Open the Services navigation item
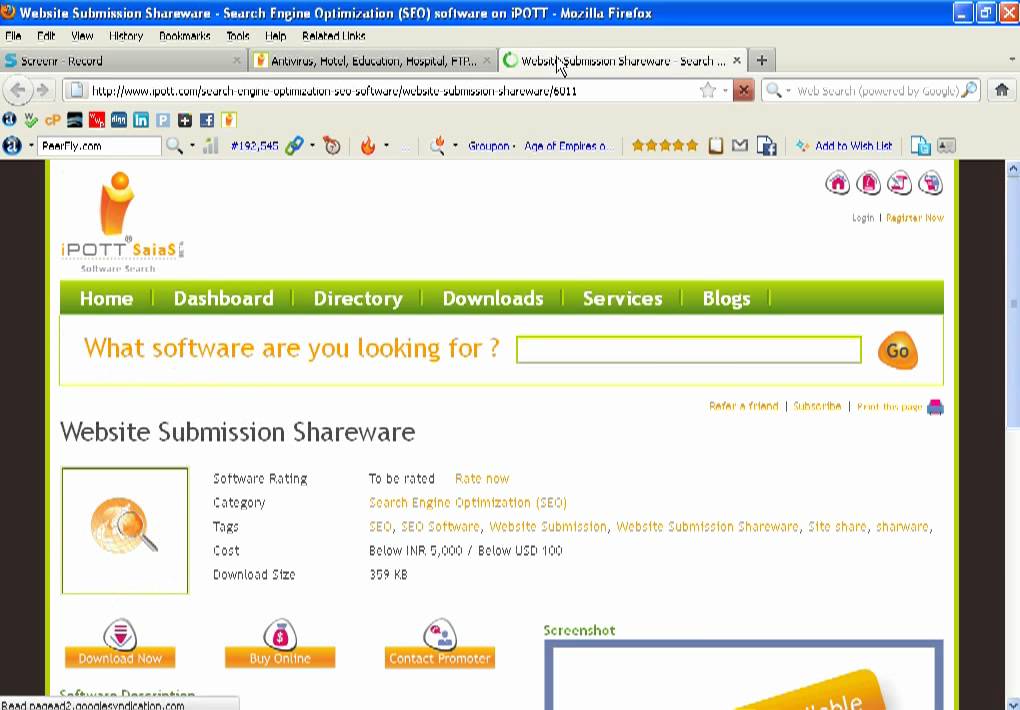1020x710 pixels. coord(622,298)
